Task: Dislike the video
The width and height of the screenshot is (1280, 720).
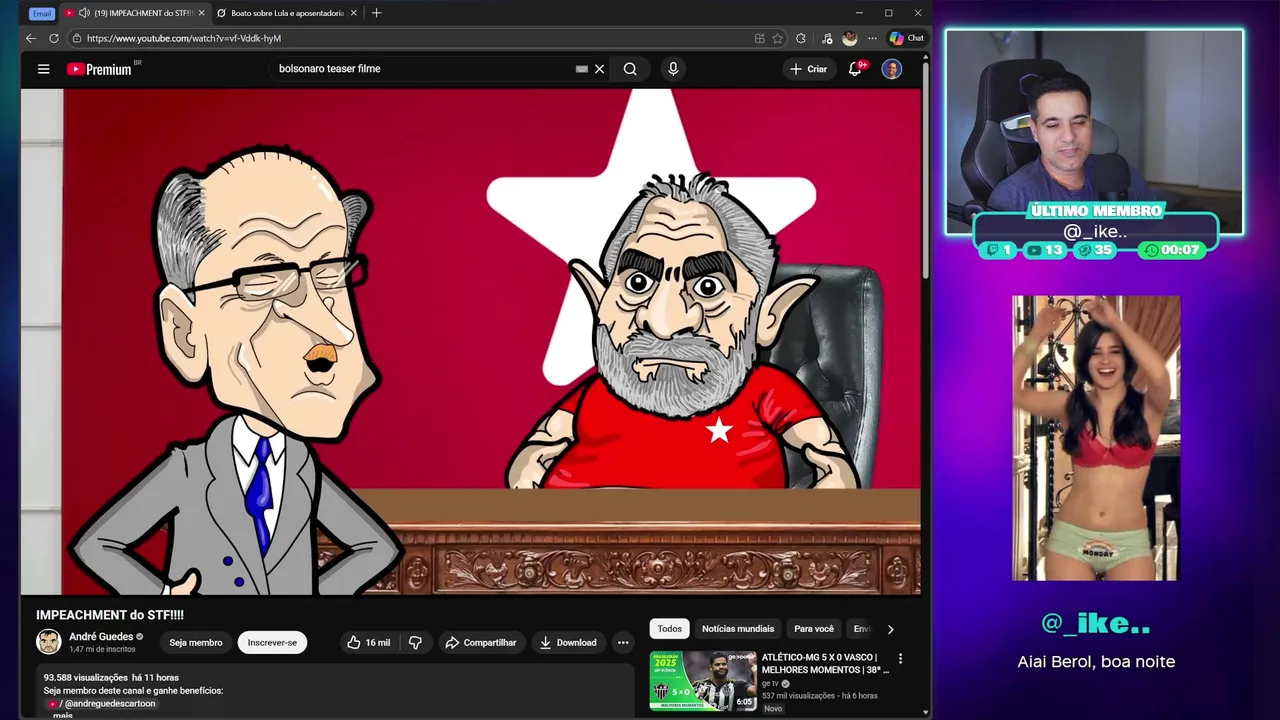Action: (415, 643)
